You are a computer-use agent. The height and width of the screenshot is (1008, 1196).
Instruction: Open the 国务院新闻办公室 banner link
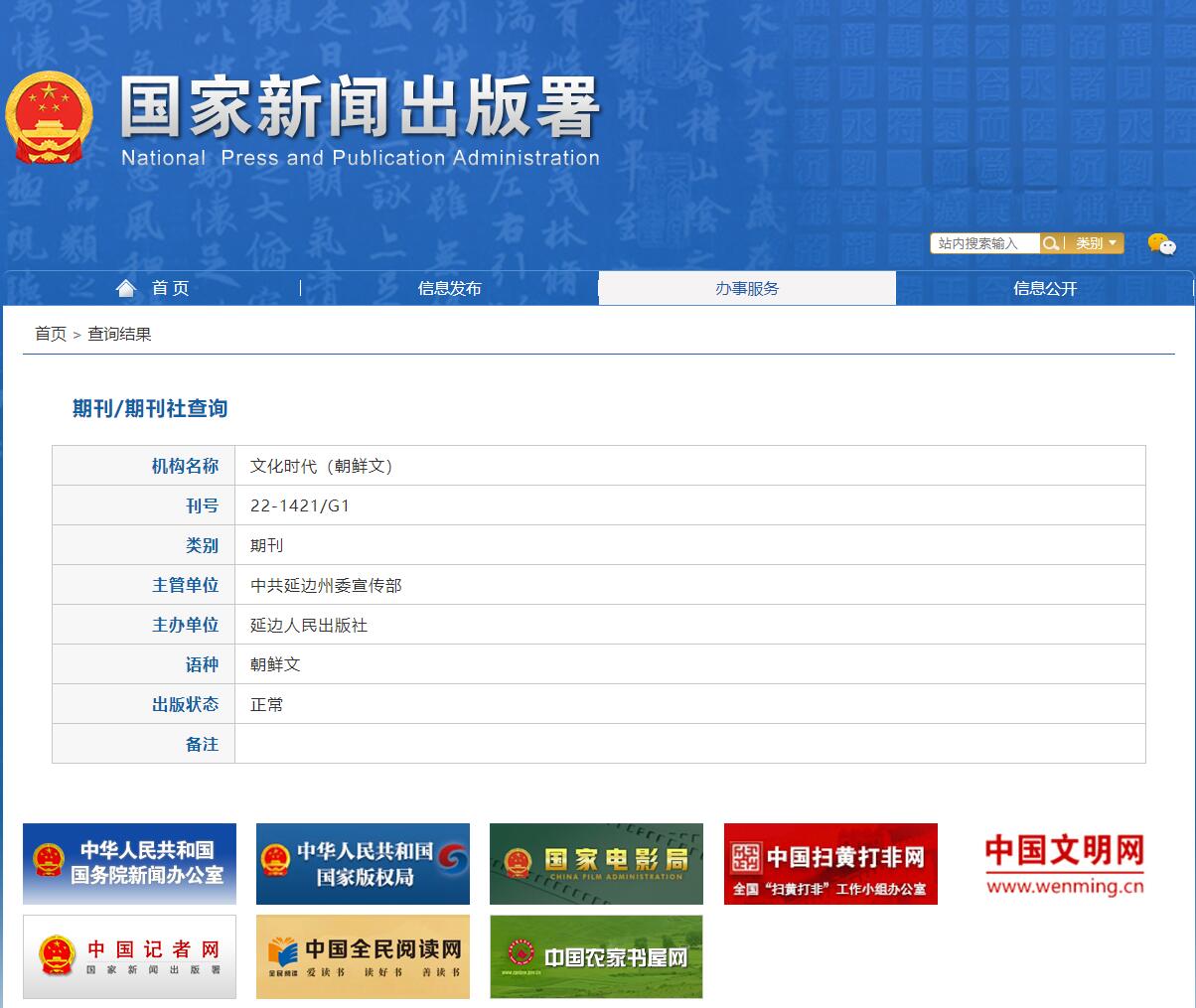[x=129, y=863]
